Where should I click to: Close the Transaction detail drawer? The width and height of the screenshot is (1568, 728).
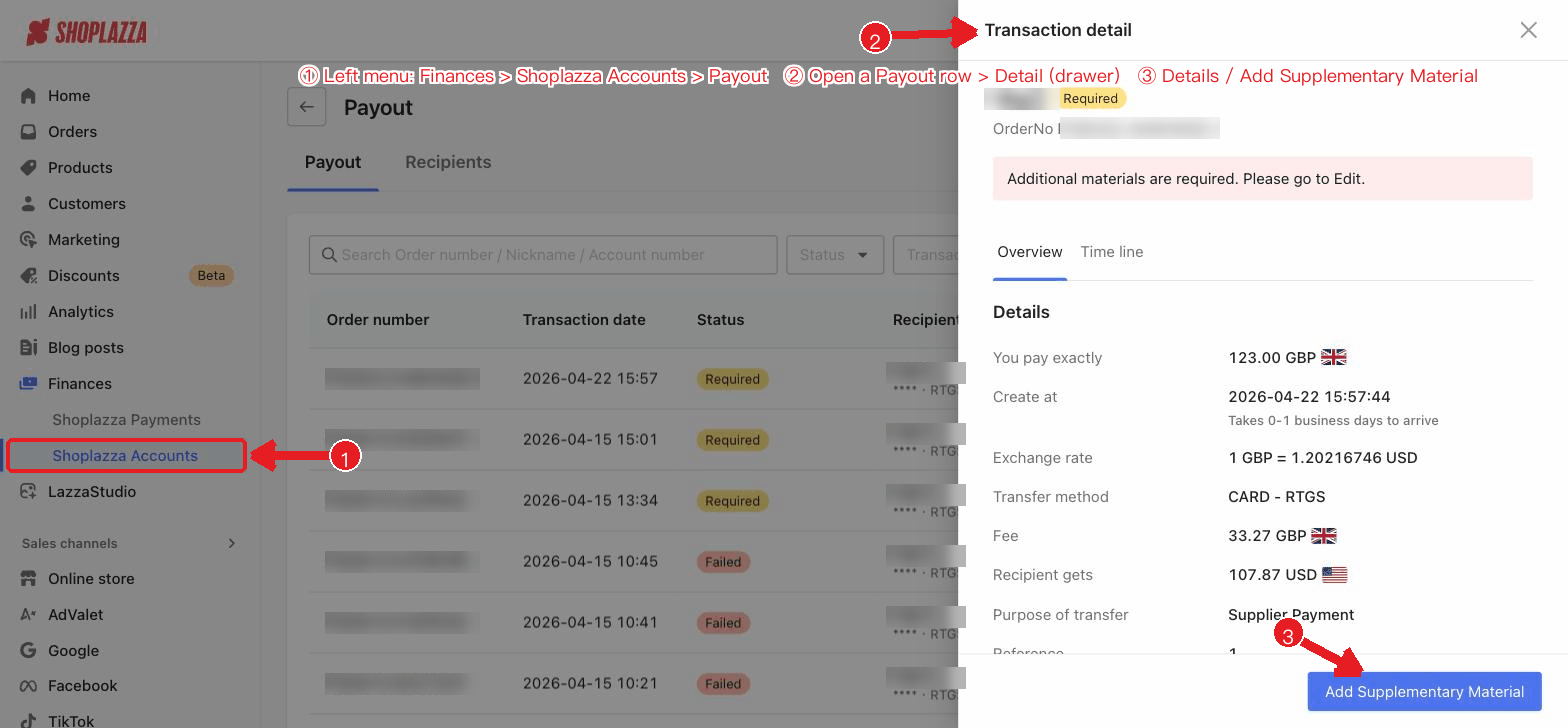1528,30
